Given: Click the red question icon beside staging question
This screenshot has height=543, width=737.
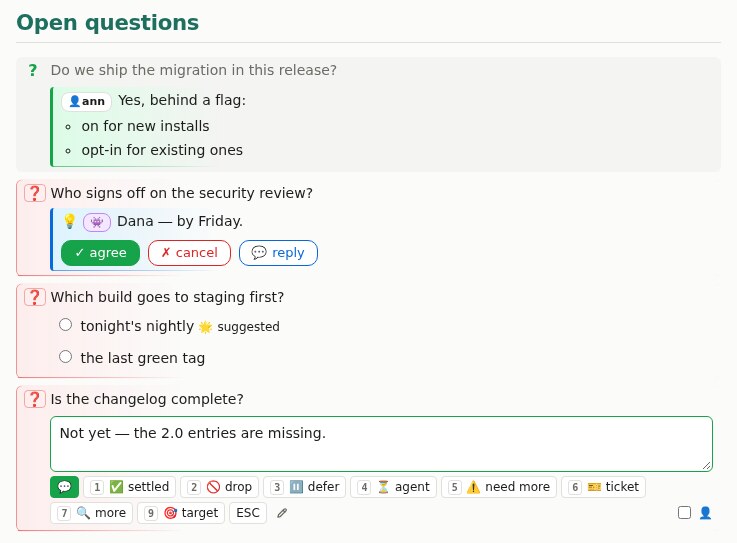Looking at the screenshot, I should click(x=35, y=297).
